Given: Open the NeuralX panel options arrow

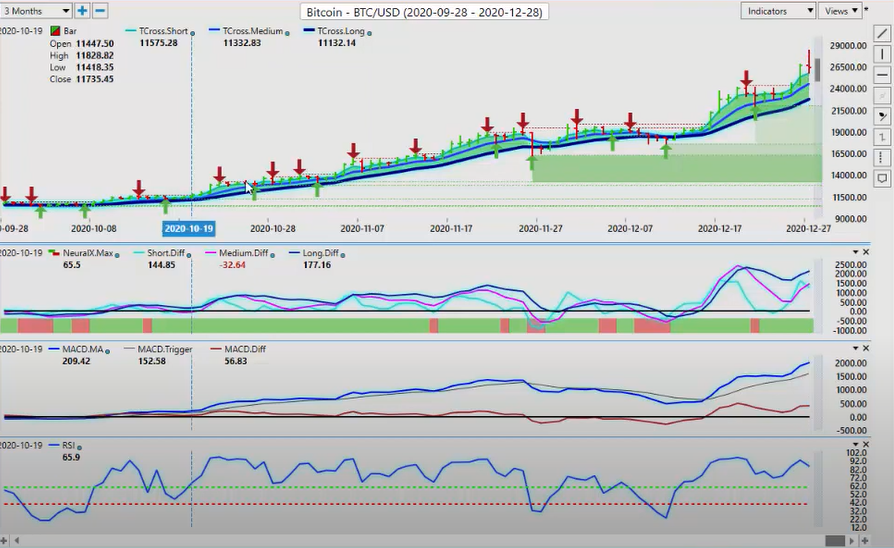Looking at the screenshot, I should pos(855,251).
